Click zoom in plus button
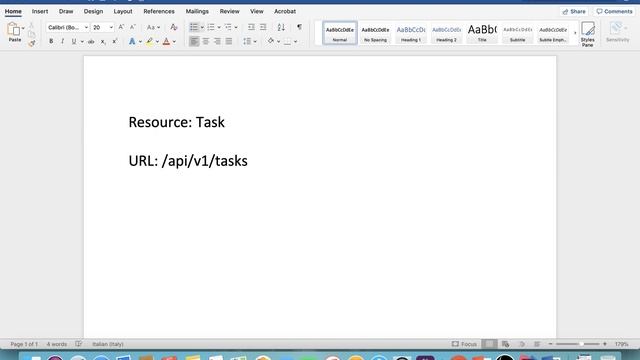 point(605,344)
